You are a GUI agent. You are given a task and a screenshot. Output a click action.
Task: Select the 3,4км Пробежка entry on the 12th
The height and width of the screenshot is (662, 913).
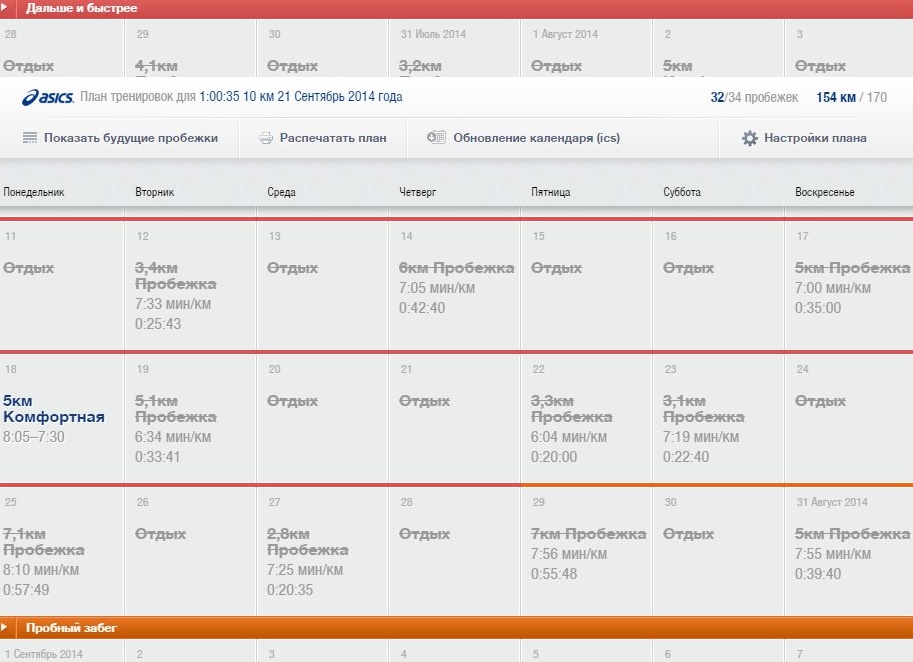pos(176,276)
